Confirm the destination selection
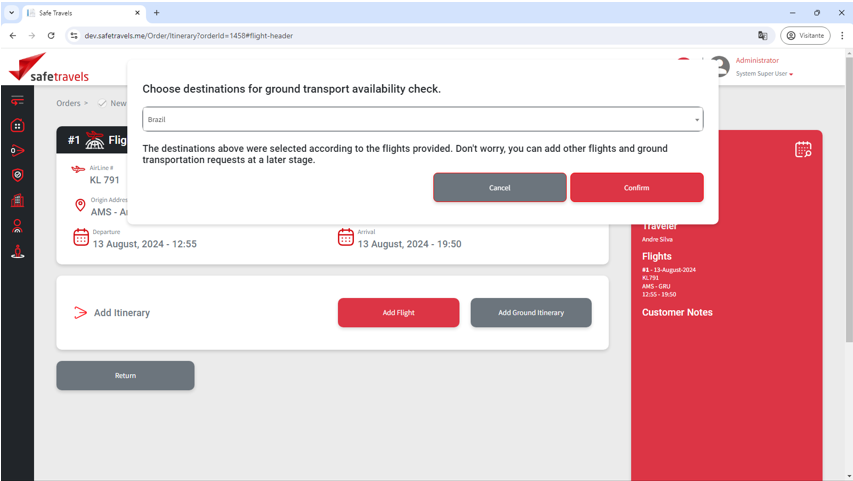 636,188
